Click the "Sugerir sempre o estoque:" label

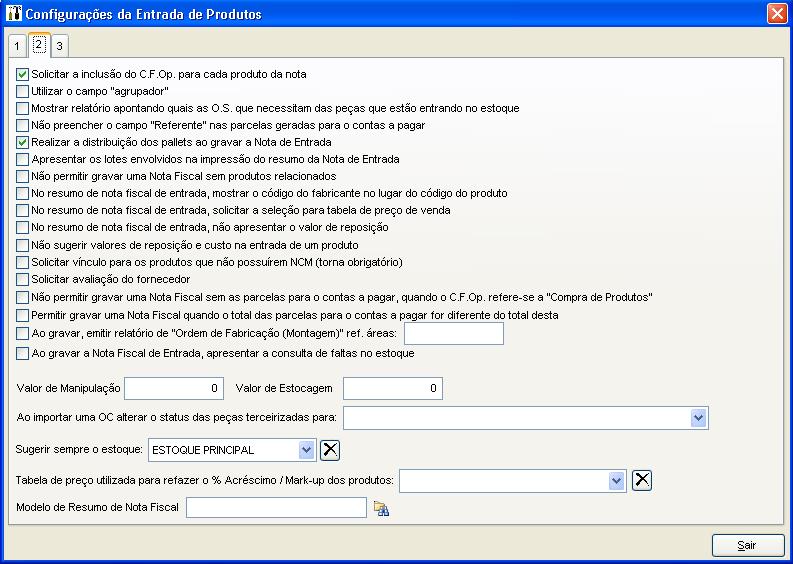(x=79, y=449)
